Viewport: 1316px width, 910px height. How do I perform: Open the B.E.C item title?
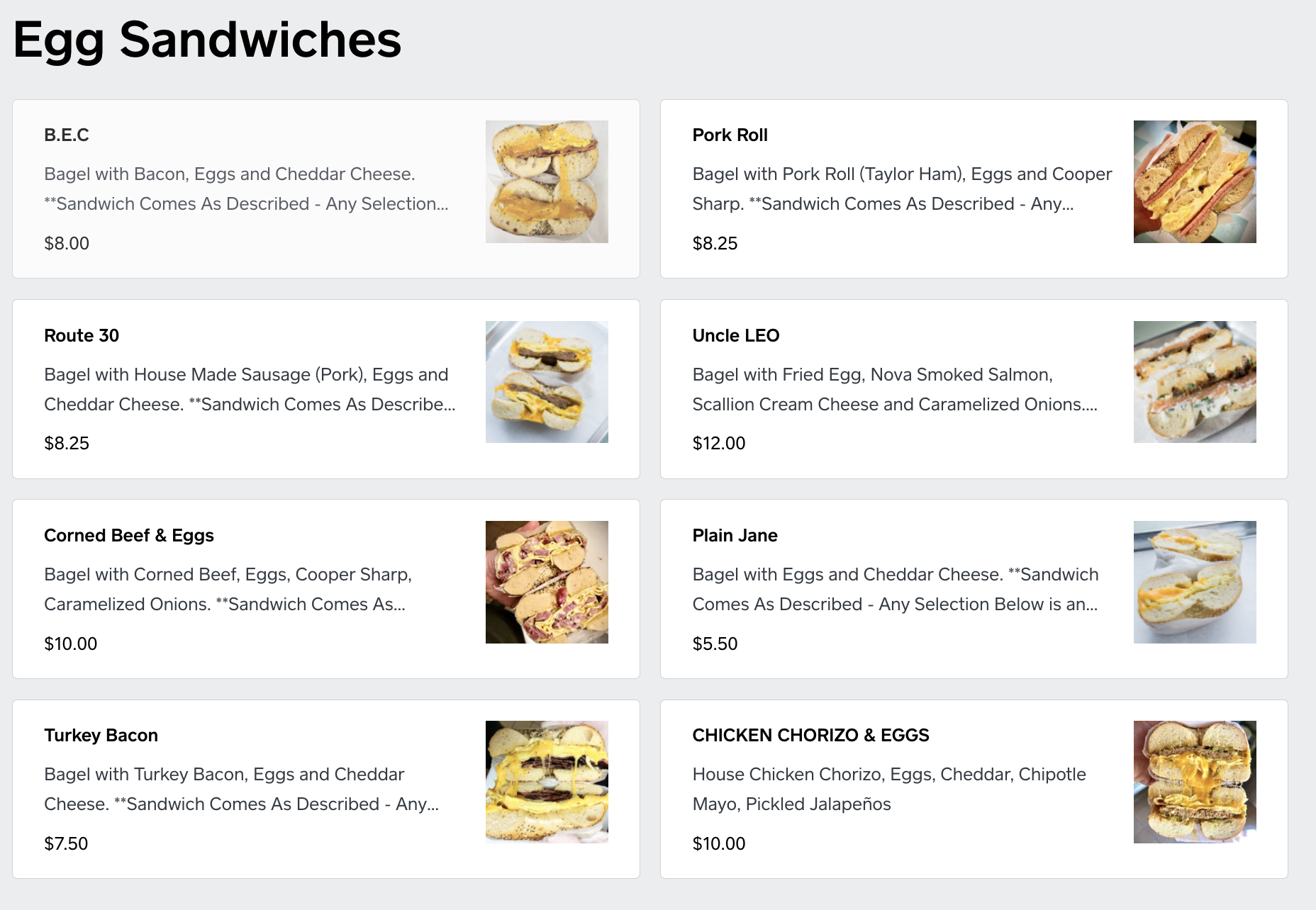tap(67, 135)
